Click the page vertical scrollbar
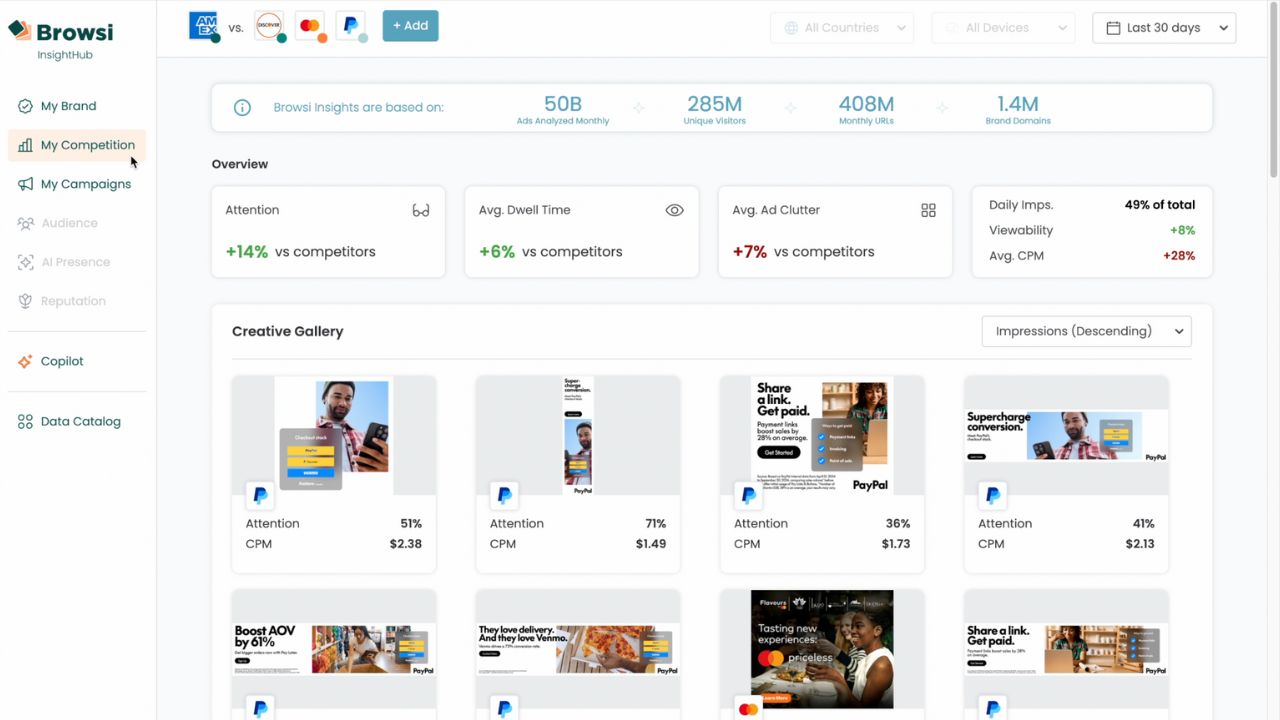The width and height of the screenshot is (1280, 720). point(1273,90)
